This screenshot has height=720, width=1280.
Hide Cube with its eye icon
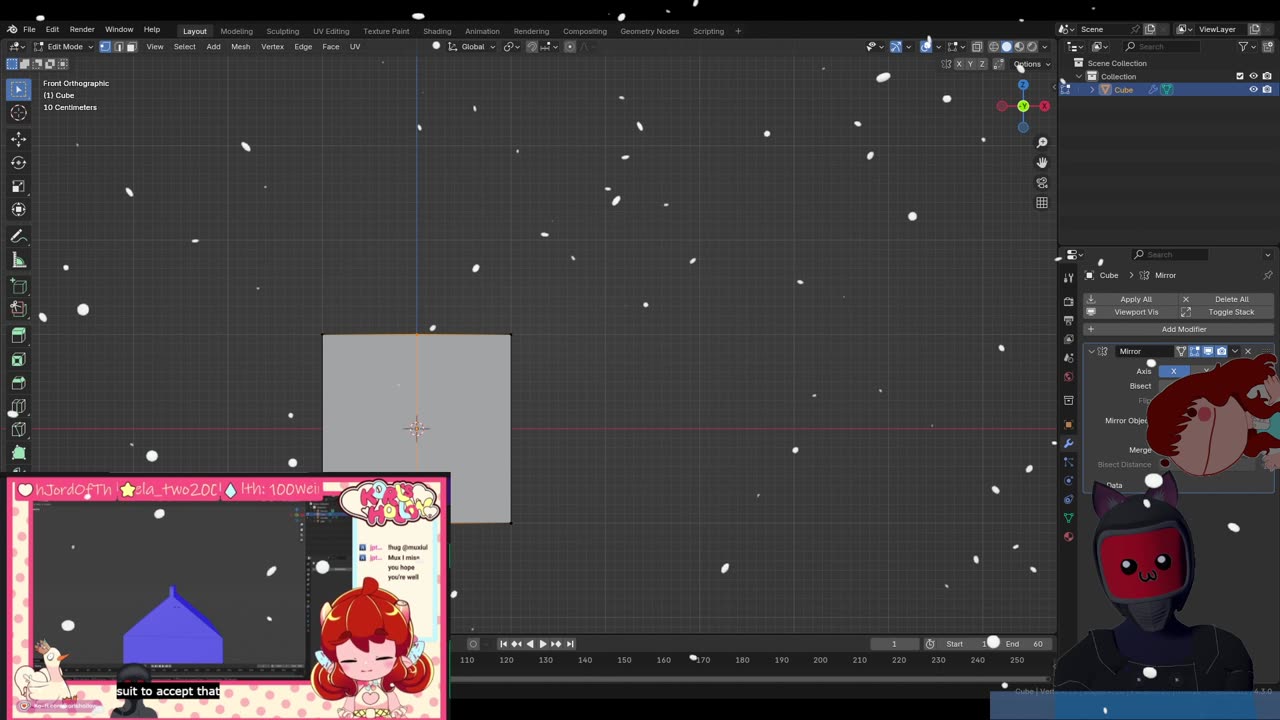[1253, 89]
